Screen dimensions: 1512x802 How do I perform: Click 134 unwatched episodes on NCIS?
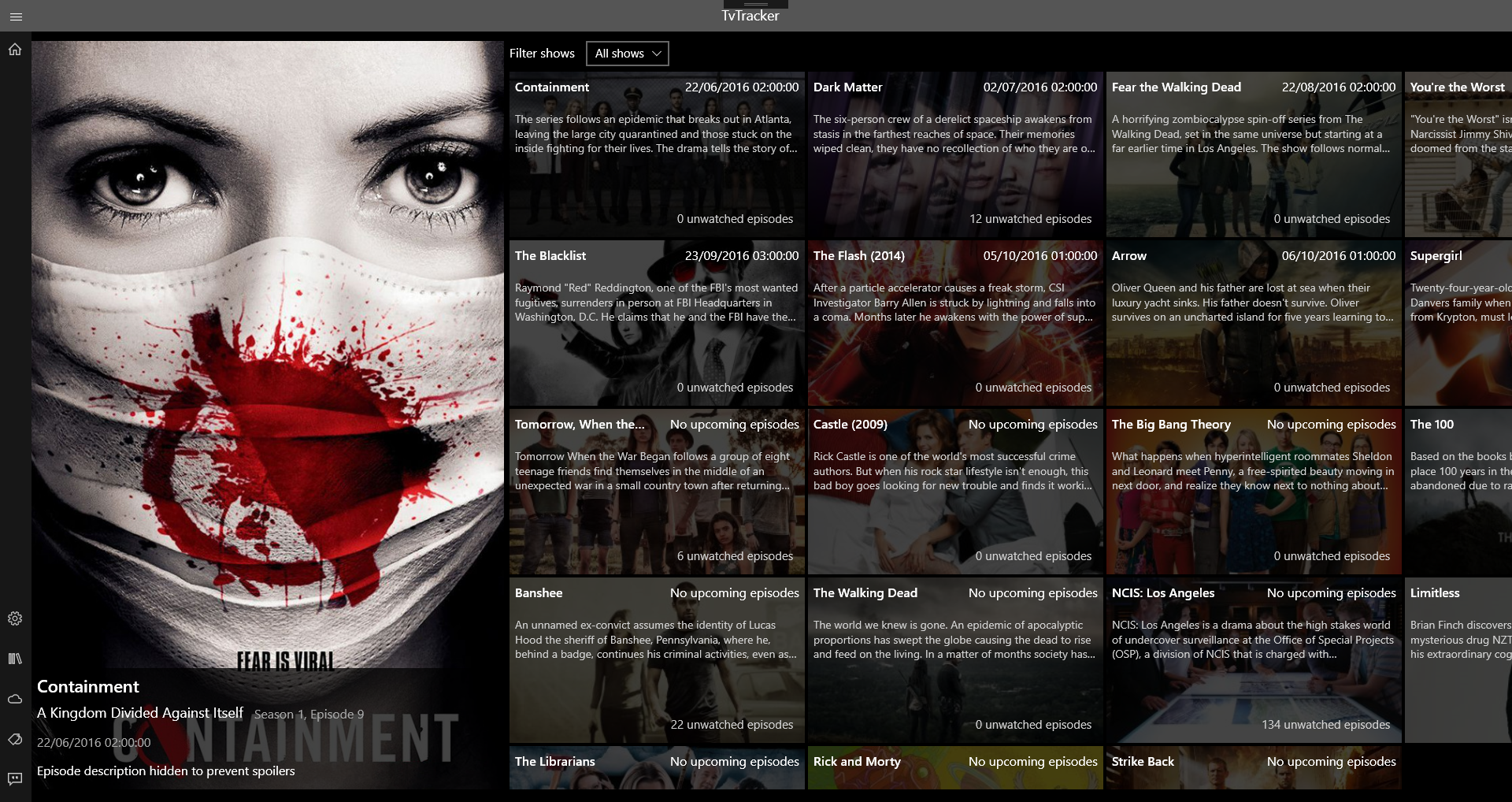coord(1326,725)
